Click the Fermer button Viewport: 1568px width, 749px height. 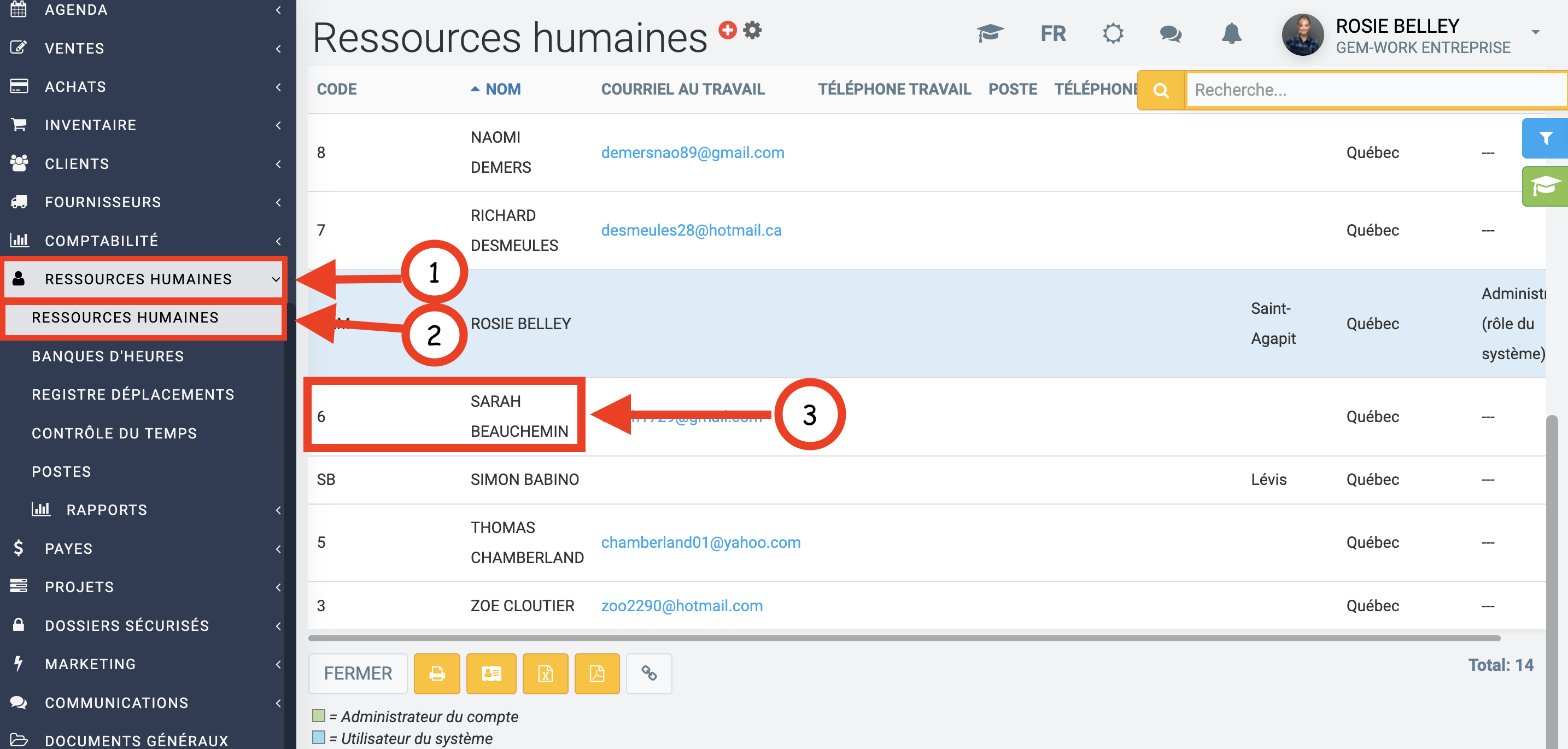coord(358,673)
